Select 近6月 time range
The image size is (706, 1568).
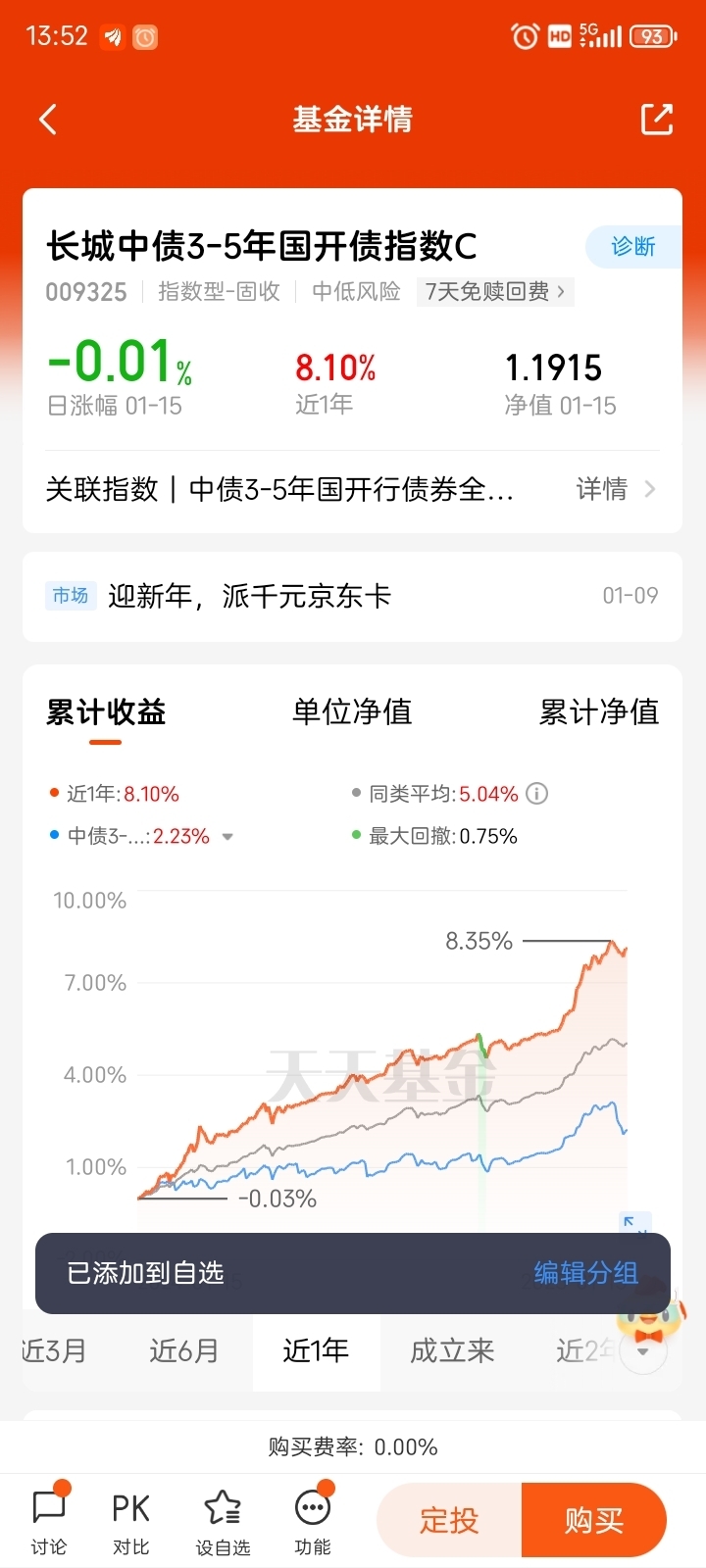click(183, 1351)
